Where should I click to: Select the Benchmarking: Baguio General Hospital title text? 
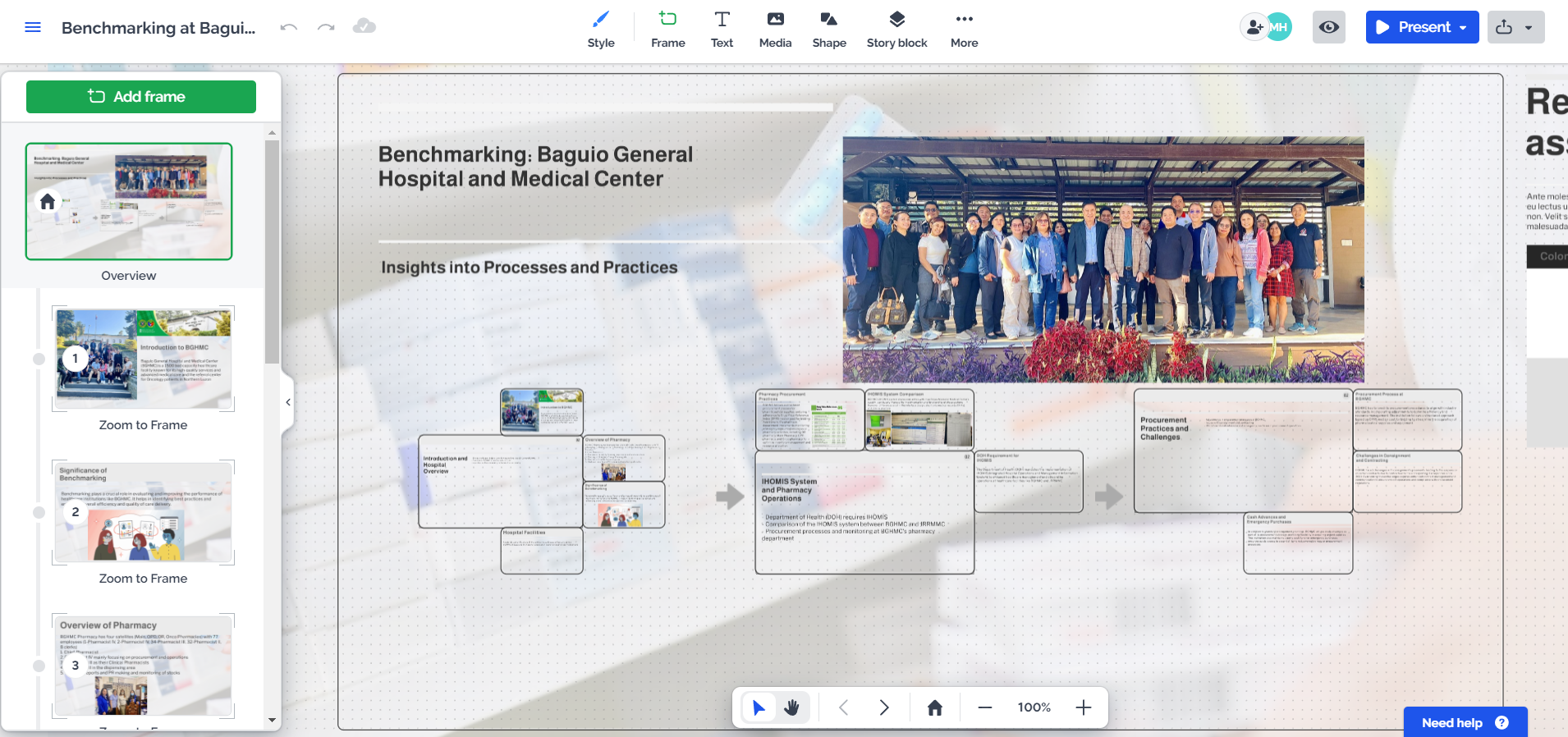pyautogui.click(x=535, y=167)
